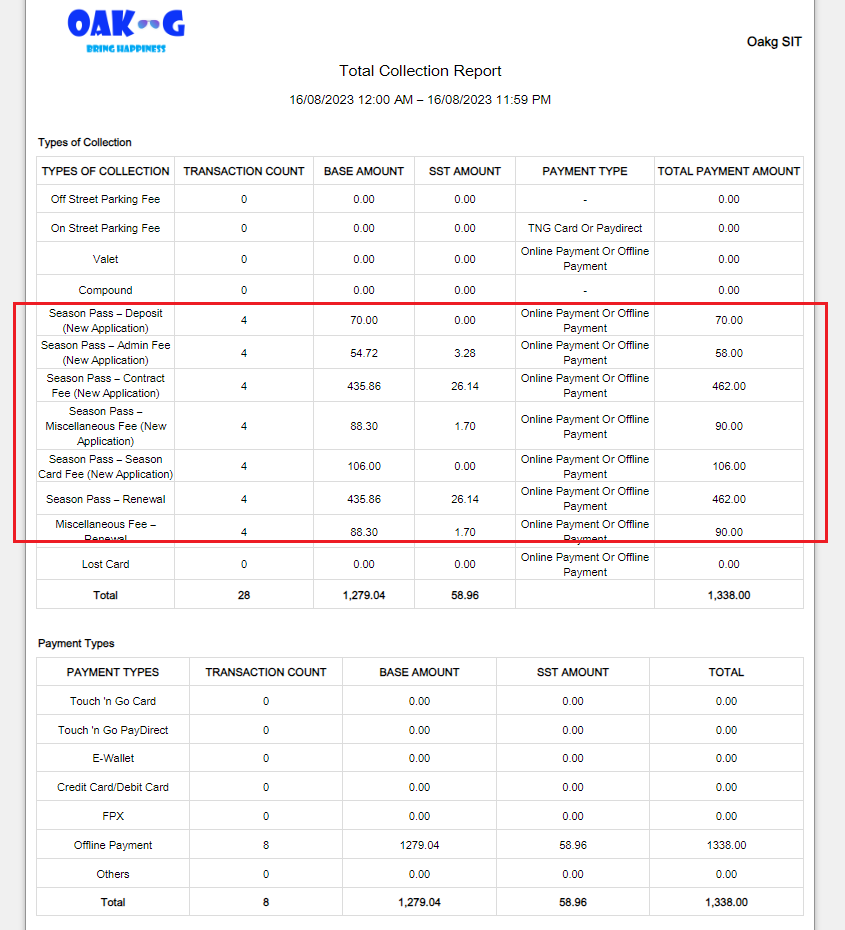
Task: Select the 3.28 SST amount value
Action: coord(465,353)
